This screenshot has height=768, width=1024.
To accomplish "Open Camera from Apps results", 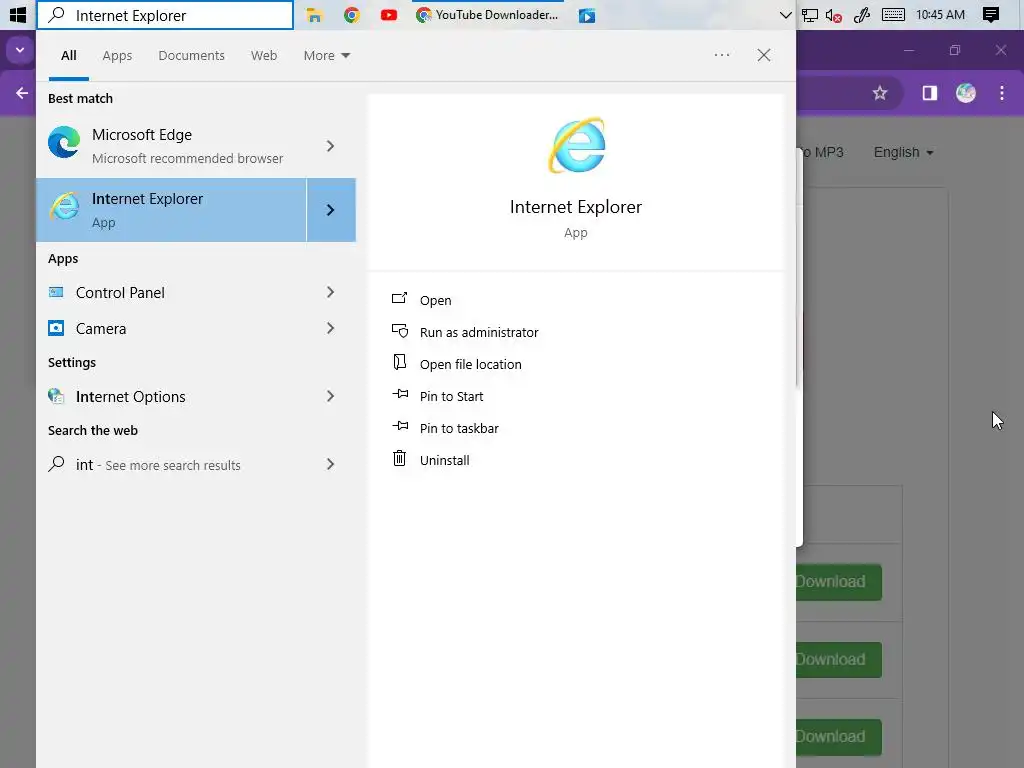I will point(171,328).
